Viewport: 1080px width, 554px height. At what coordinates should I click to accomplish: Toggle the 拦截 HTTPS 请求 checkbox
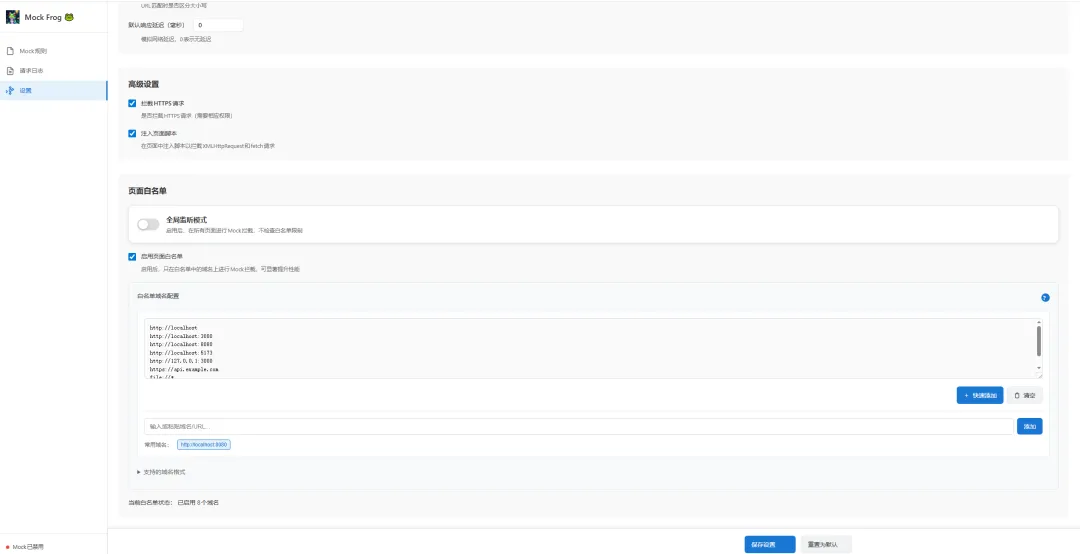click(x=132, y=103)
